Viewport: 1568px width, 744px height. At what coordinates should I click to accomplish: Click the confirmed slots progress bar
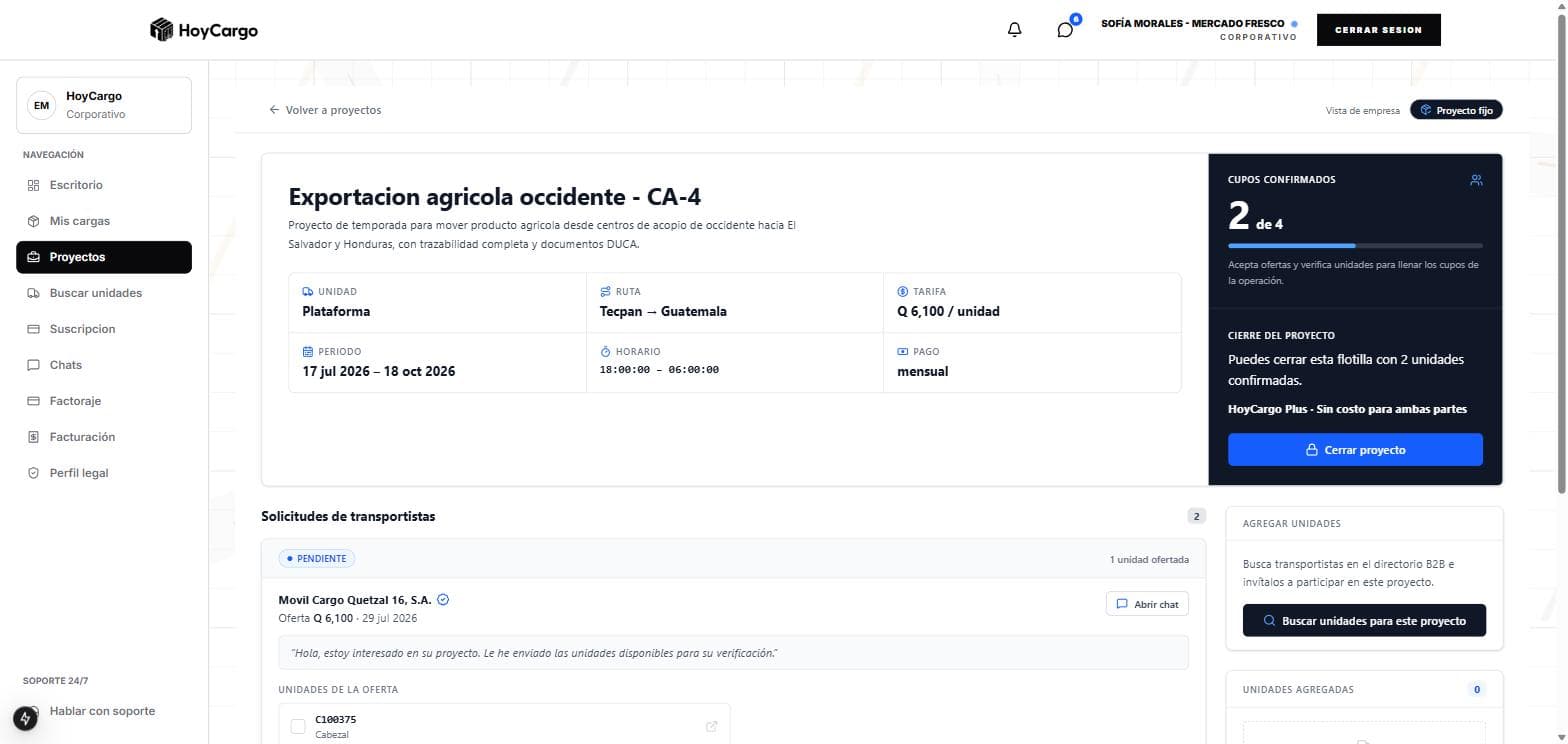1355,245
